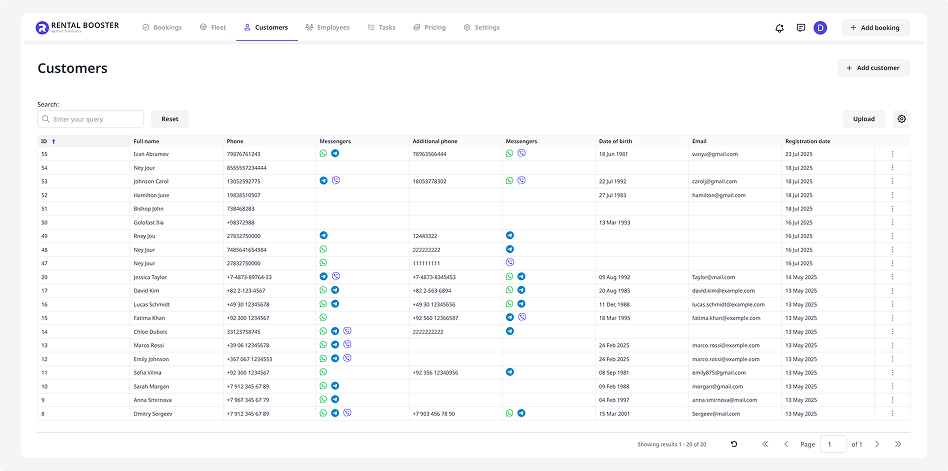Image resolution: width=948 pixels, height=471 pixels.
Task: Click the user avatar D
Action: (x=821, y=28)
